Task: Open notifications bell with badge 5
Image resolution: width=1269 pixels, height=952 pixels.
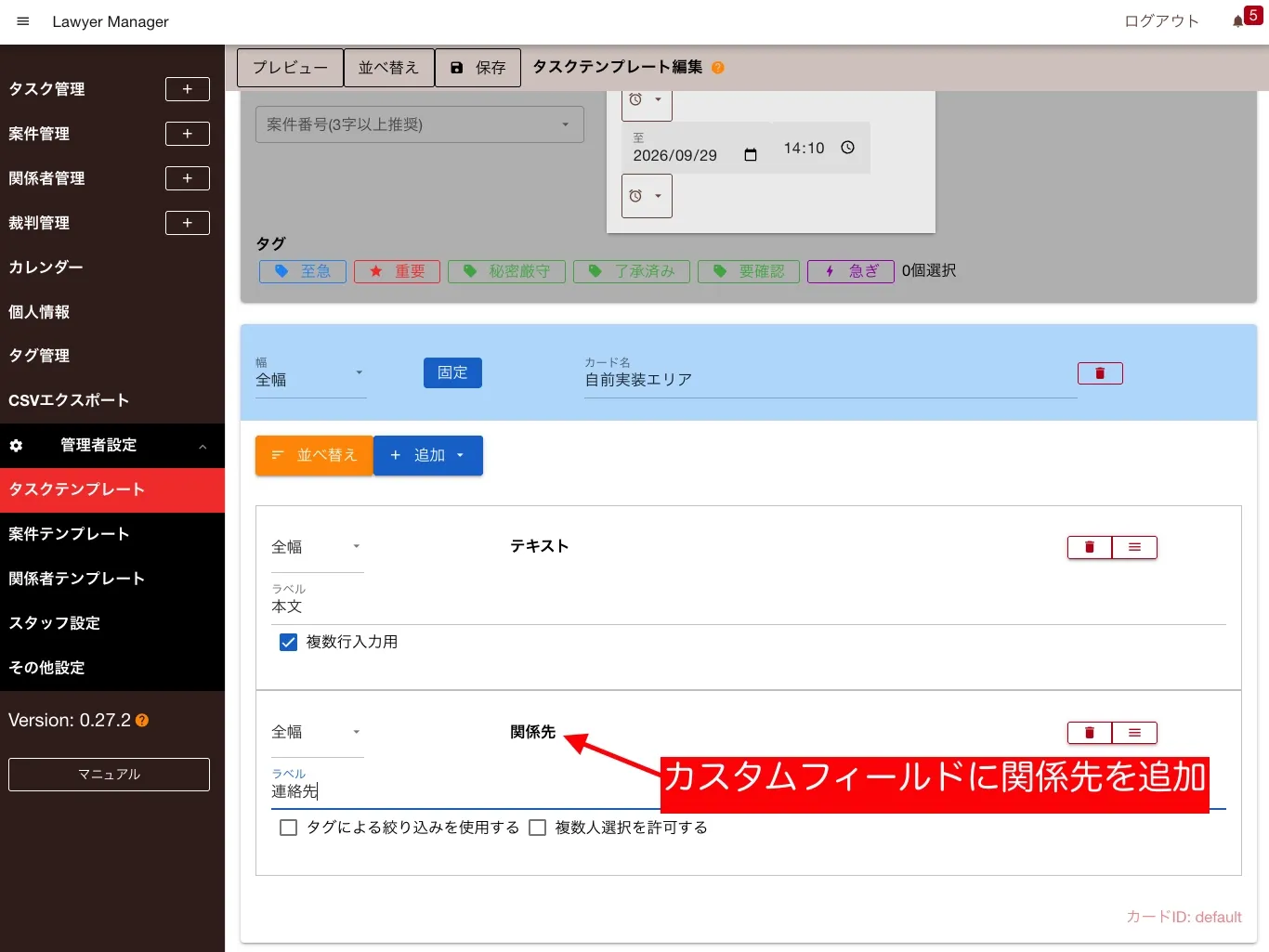Action: pyautogui.click(x=1238, y=21)
